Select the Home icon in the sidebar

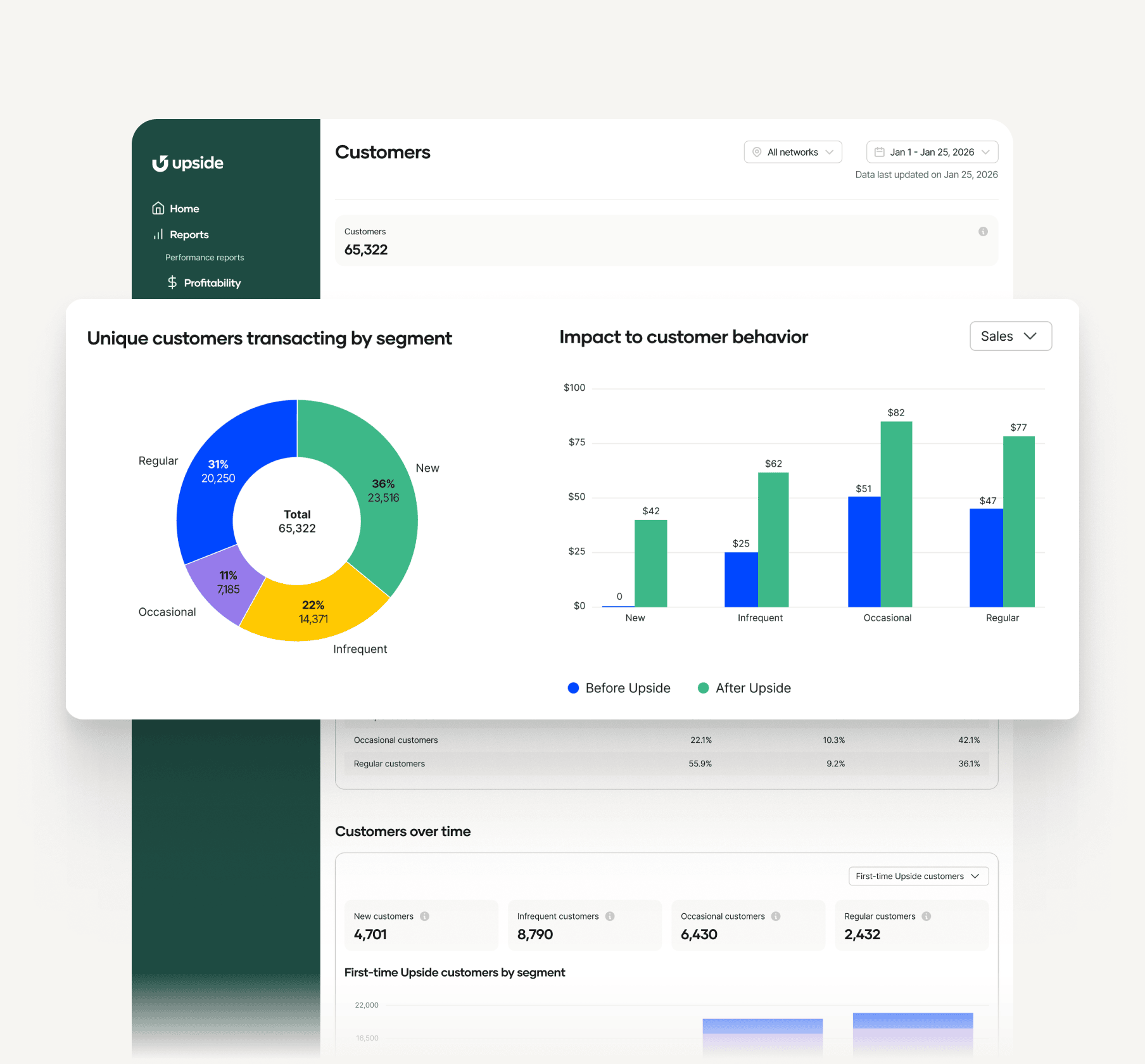158,208
